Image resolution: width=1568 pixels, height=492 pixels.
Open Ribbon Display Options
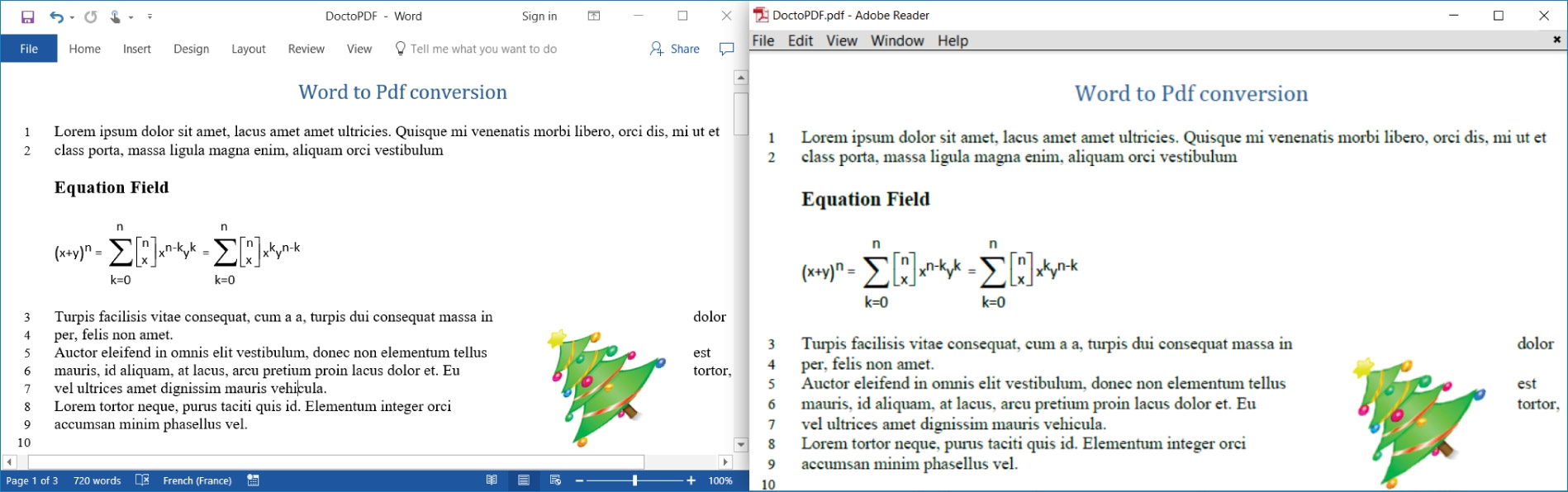594,16
